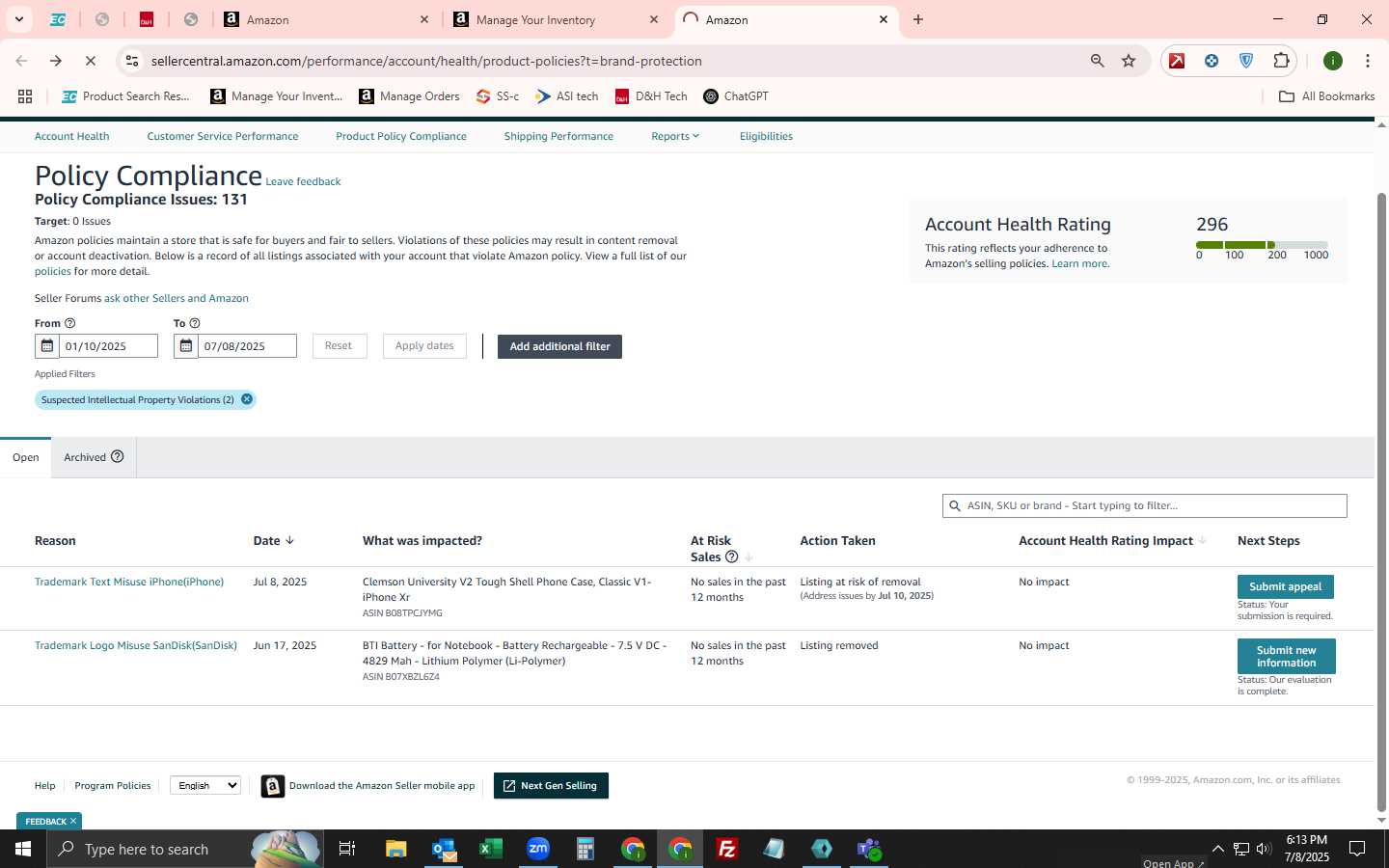Screen dimensions: 1389x868
Task: Click the From date calendar icon
Action: pyautogui.click(x=46, y=346)
